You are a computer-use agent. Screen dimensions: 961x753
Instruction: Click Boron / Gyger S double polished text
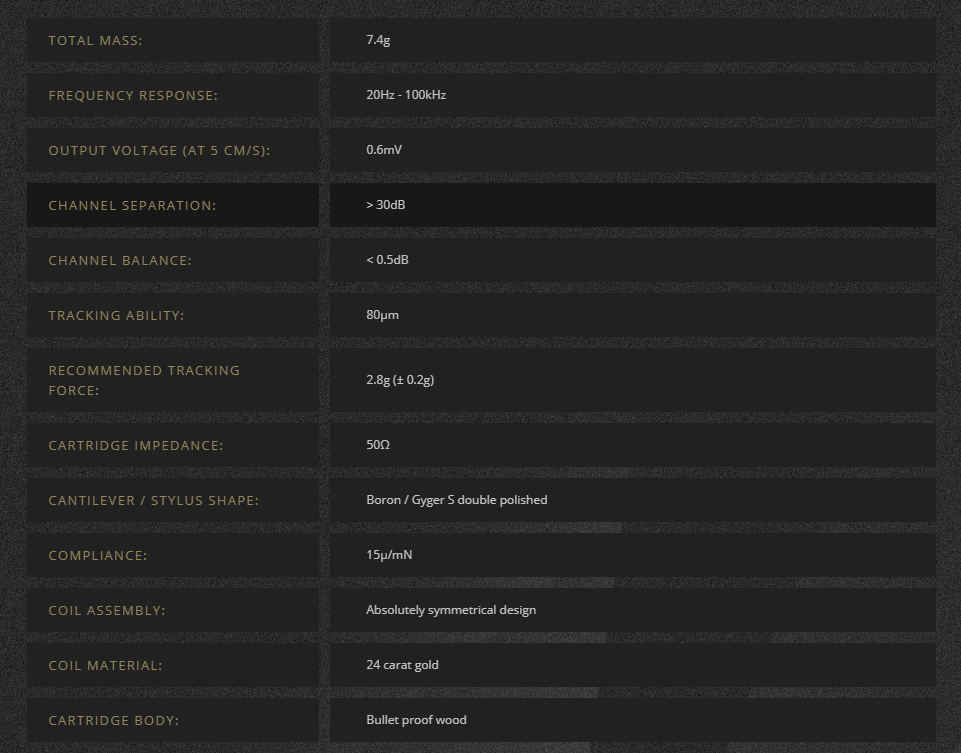click(457, 500)
